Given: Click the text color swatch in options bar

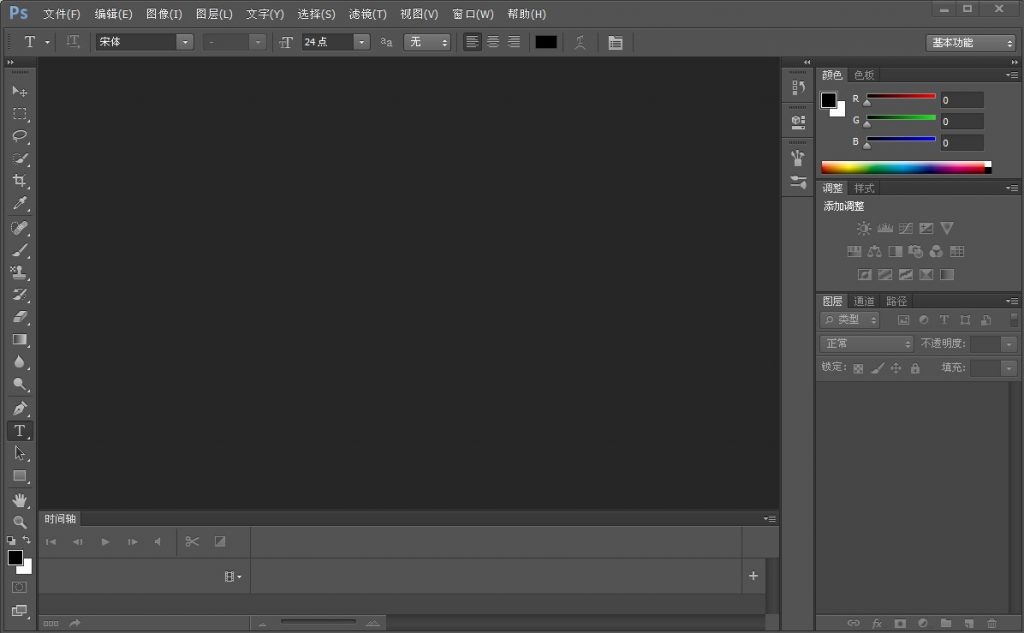Looking at the screenshot, I should click(546, 42).
